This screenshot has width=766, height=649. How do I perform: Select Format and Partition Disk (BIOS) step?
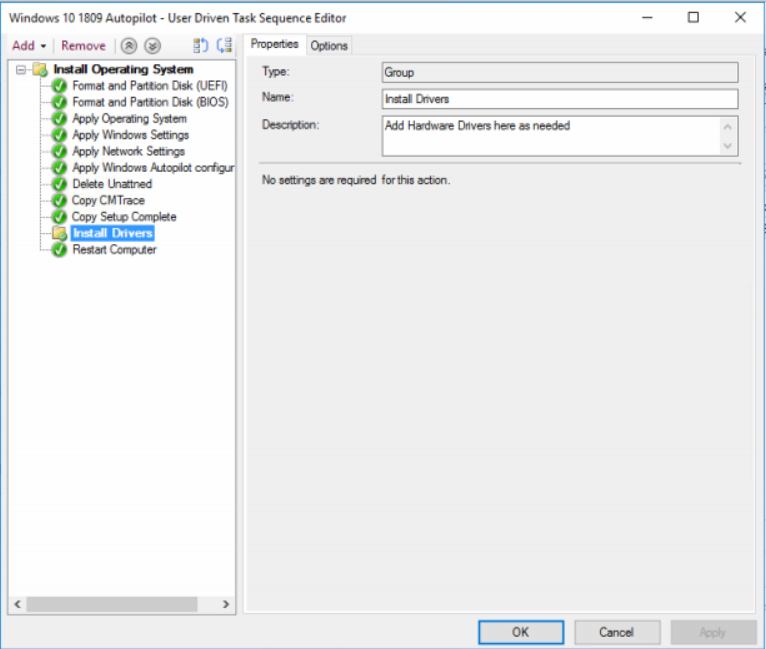pyautogui.click(x=150, y=102)
